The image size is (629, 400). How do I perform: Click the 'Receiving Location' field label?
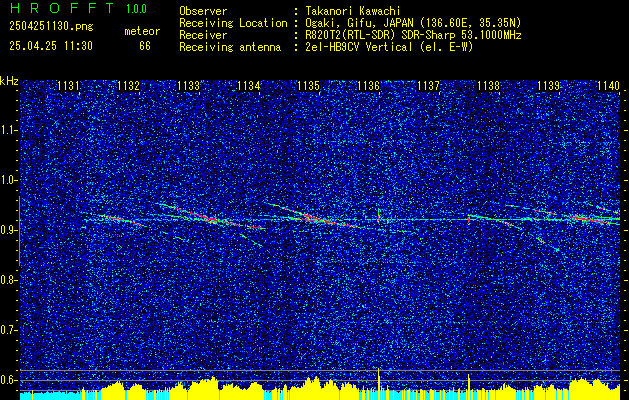coord(233,23)
